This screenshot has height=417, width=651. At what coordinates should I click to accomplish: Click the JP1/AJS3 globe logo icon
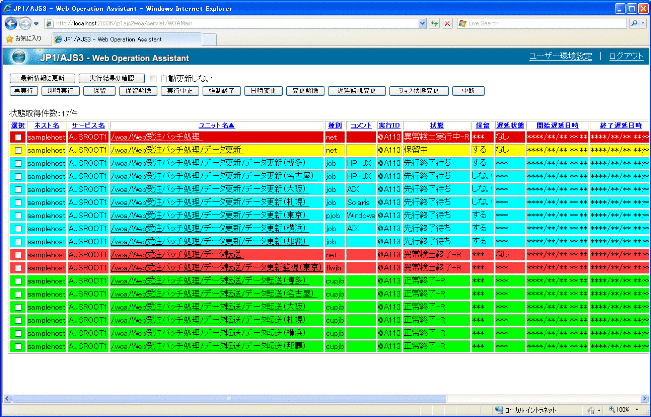click(x=17, y=57)
